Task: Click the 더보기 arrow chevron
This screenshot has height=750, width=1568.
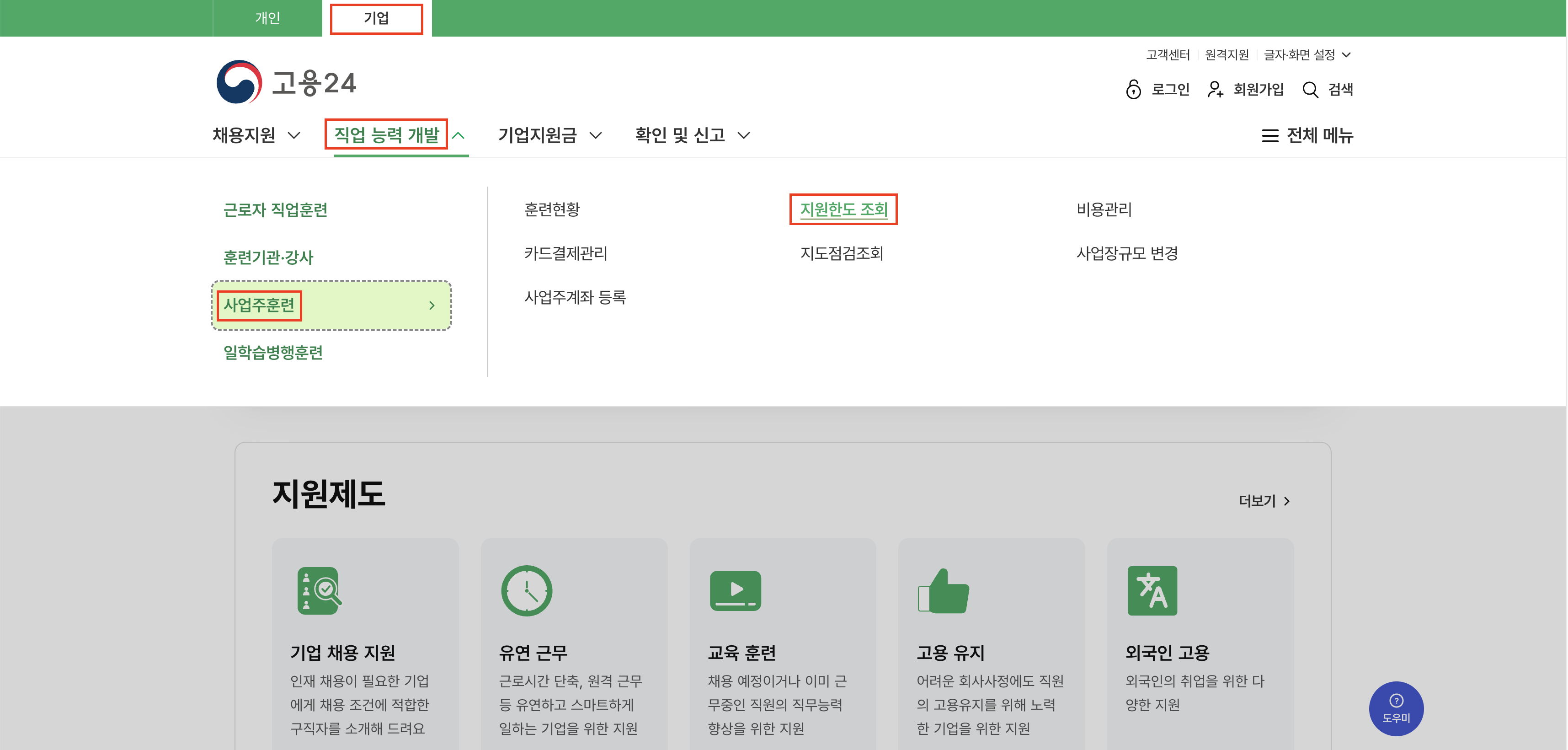Action: pos(1286,501)
